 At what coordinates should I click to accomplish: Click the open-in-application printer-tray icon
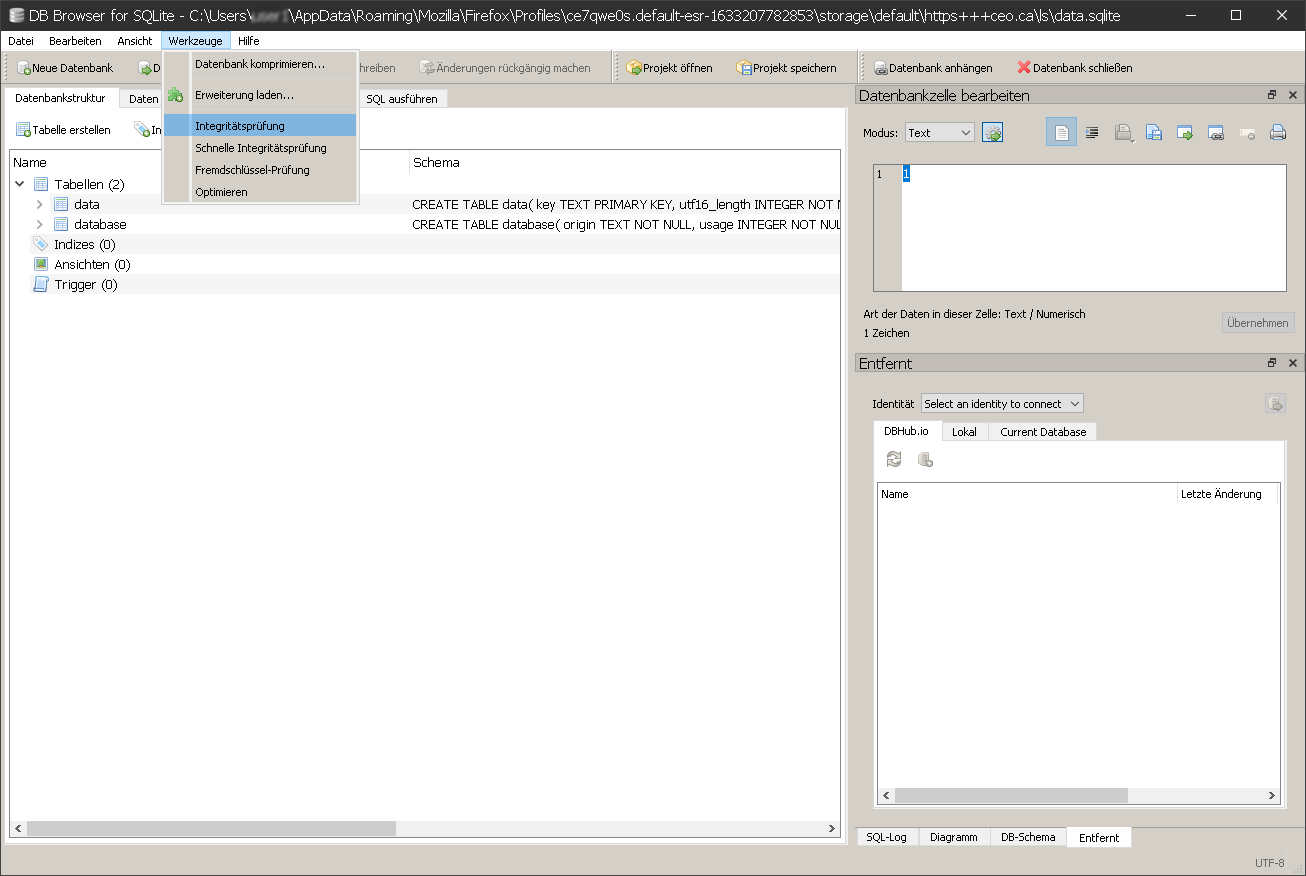(1123, 132)
